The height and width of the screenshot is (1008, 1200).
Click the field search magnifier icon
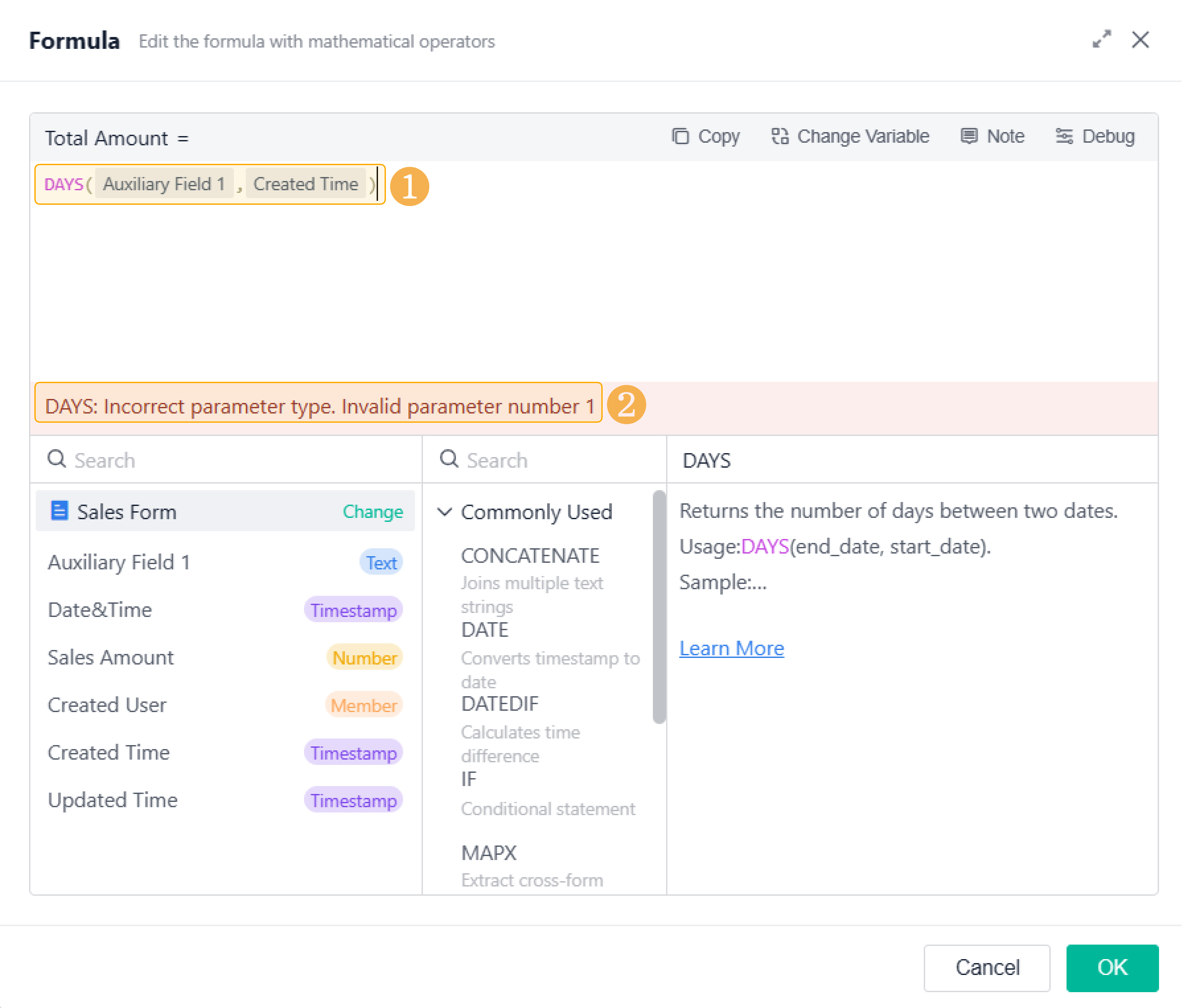56,459
